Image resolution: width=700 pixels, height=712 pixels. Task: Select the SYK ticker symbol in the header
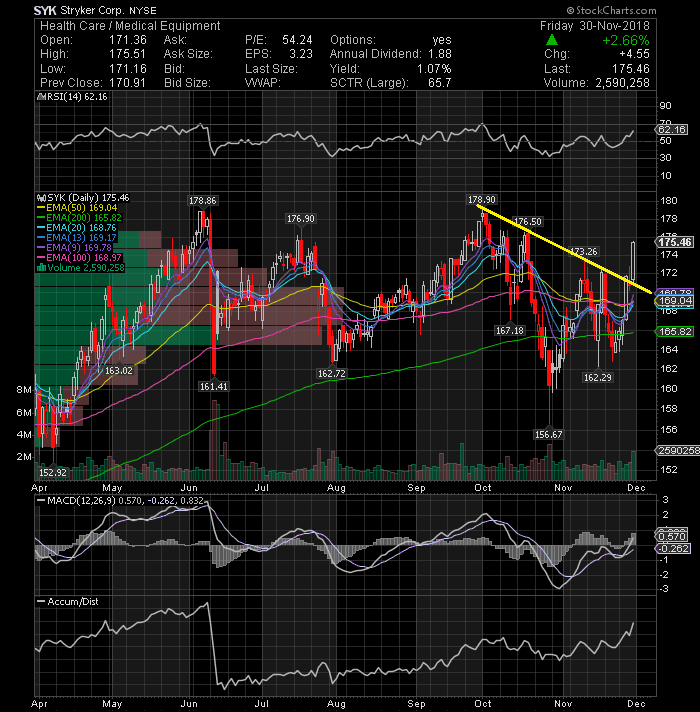pyautogui.click(x=45, y=10)
